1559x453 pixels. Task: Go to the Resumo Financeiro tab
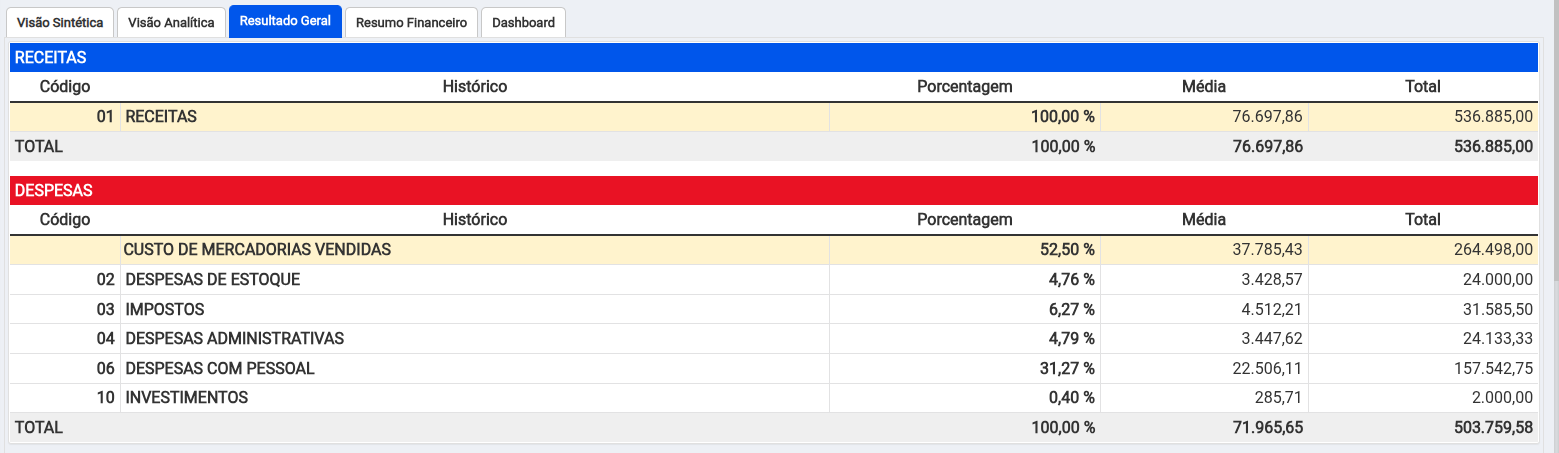(411, 22)
